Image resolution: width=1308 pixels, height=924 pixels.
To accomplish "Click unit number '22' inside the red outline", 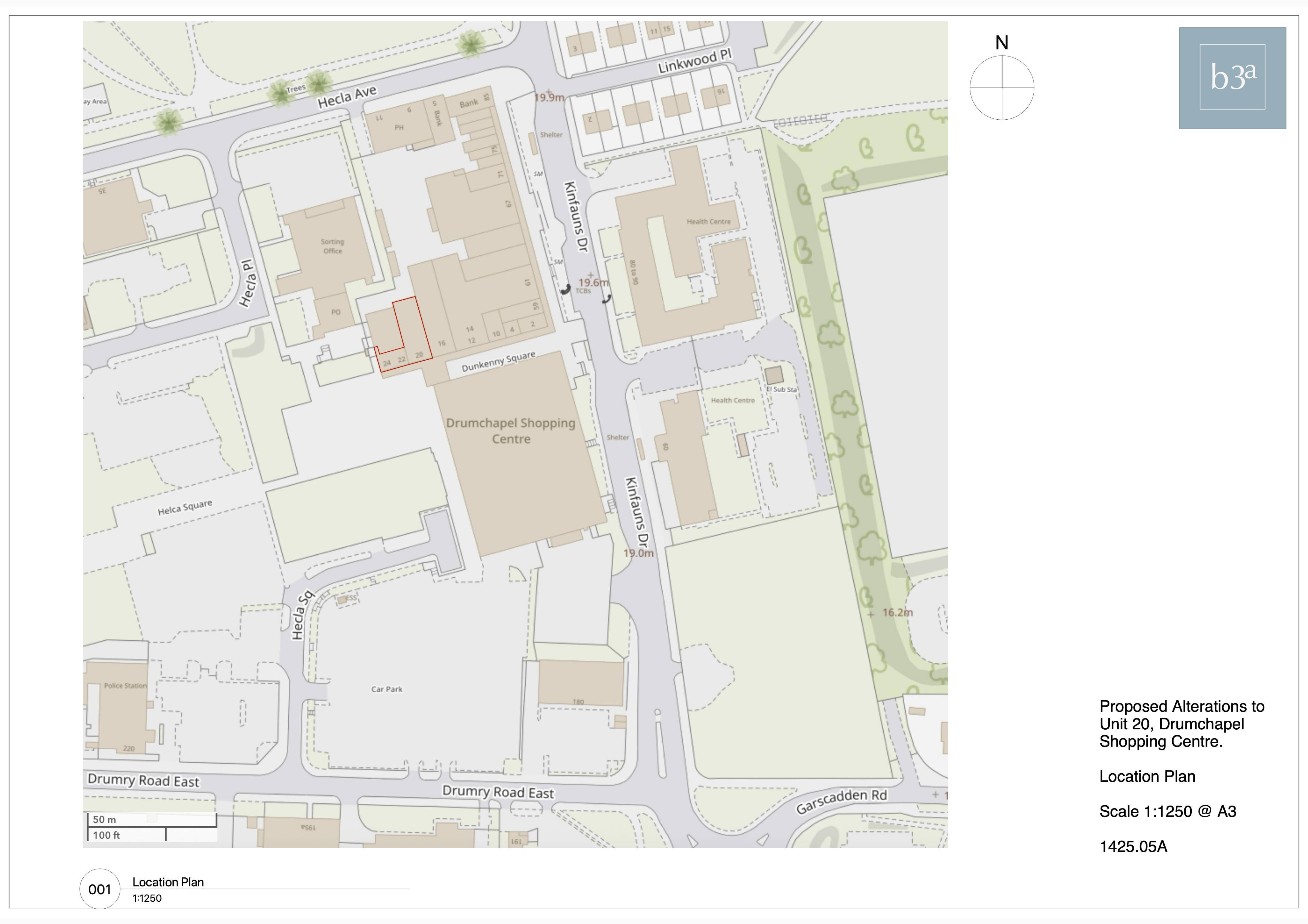I will 402,360.
